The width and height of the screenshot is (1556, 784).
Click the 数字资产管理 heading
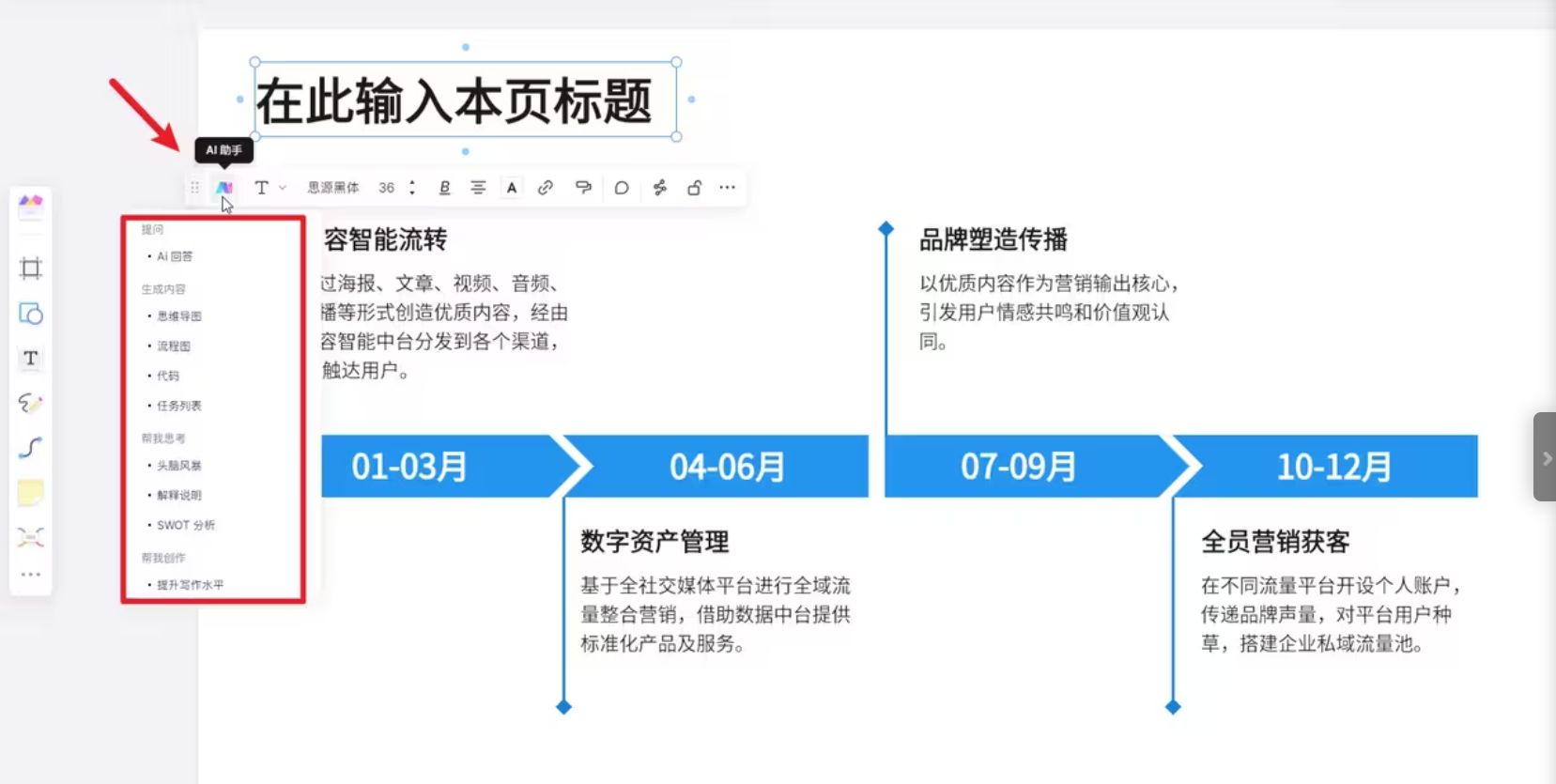point(655,542)
